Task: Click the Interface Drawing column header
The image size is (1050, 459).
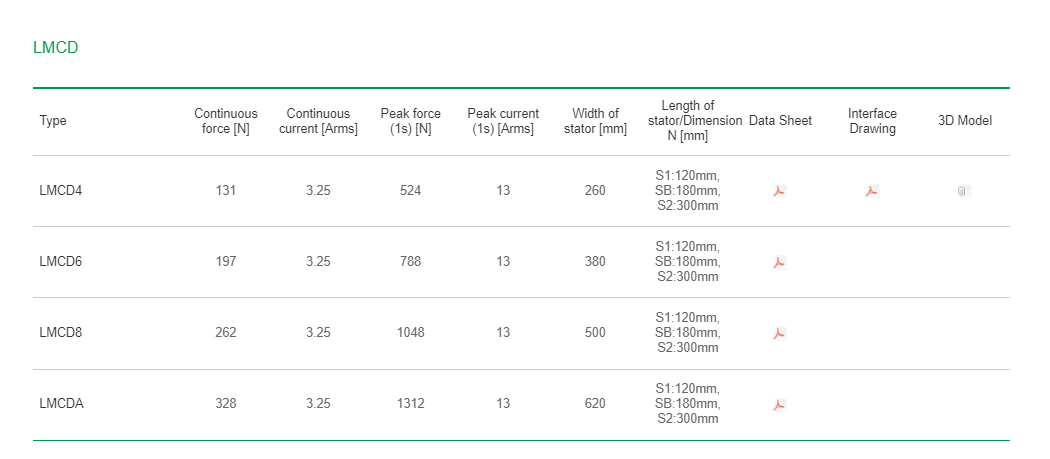Action: tap(873, 121)
